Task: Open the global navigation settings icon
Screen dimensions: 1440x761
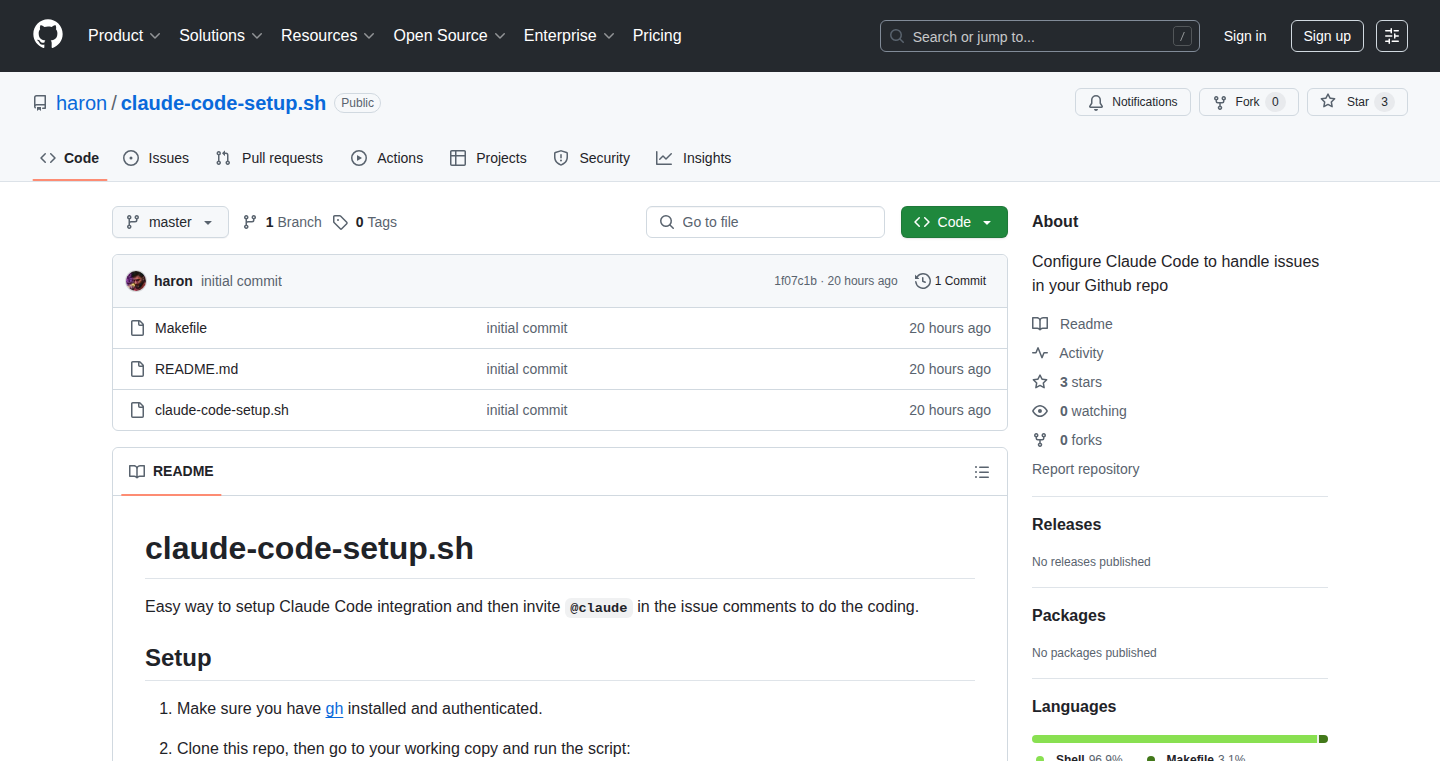Action: pos(1392,36)
